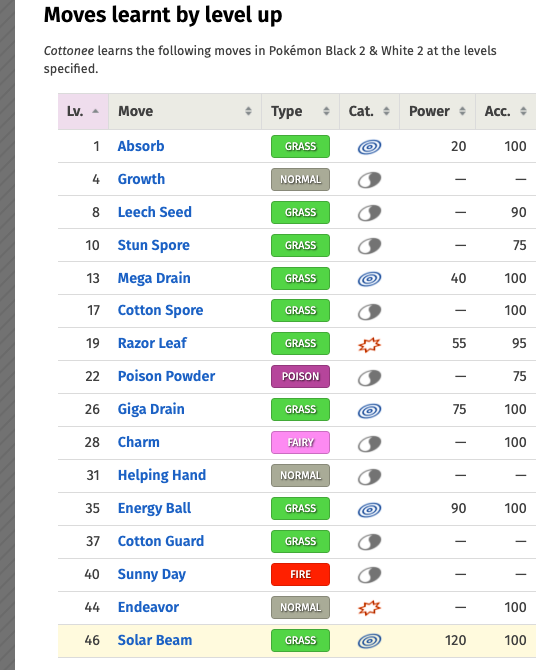Image resolution: width=557 pixels, height=670 pixels.
Task: Click the status category icon for Cotton Guard
Action: (369, 542)
